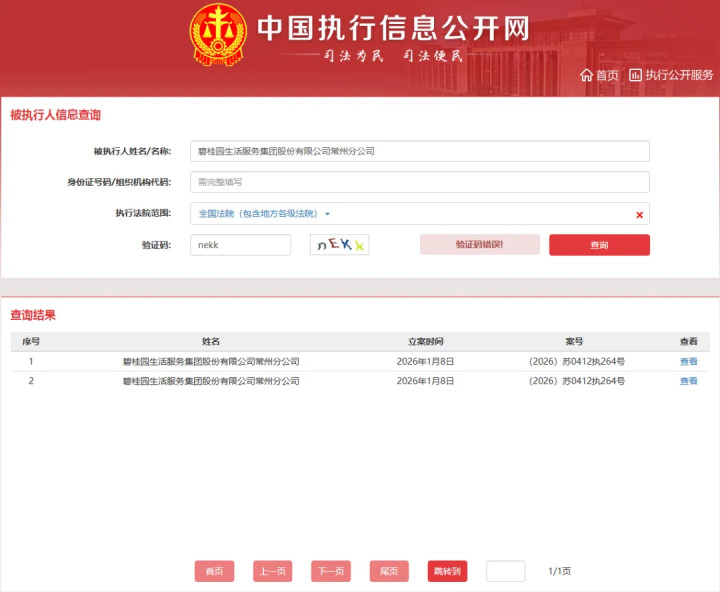Expand the 全国法院 court scope dropdown arrow
The height and width of the screenshot is (592, 720).
327,214
